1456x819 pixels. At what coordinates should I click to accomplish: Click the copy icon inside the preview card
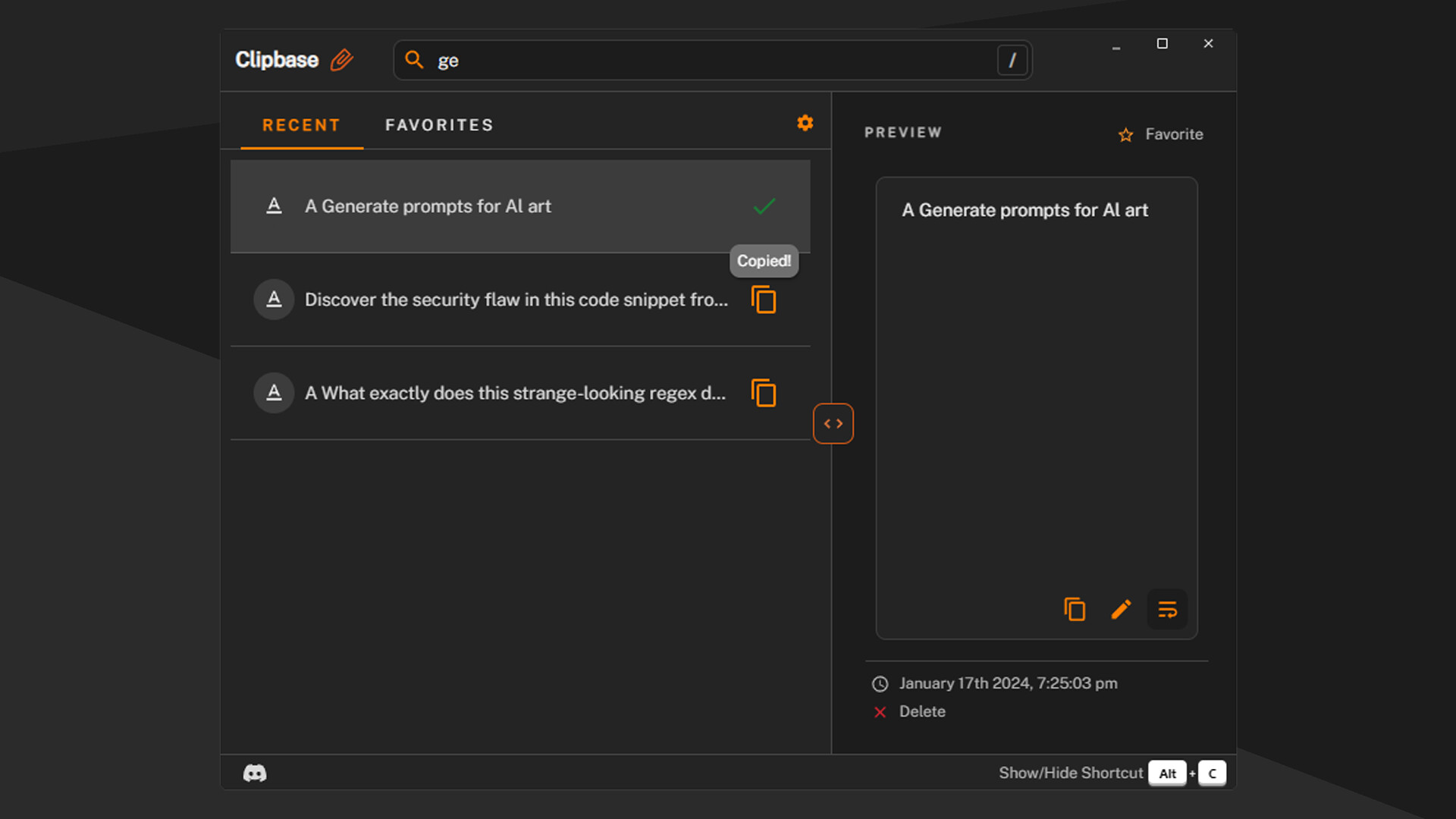pyautogui.click(x=1075, y=609)
